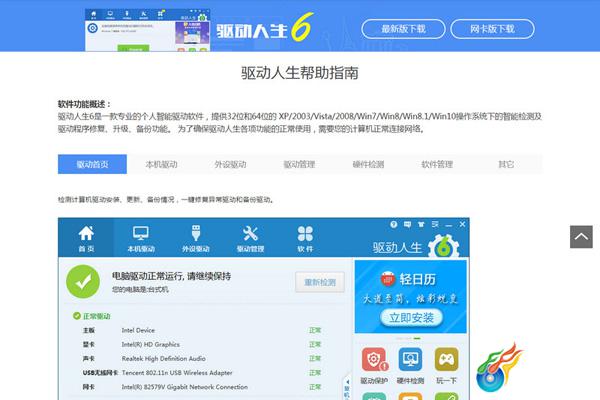Click the 驱动人生帮助指南 page title

click(300, 73)
